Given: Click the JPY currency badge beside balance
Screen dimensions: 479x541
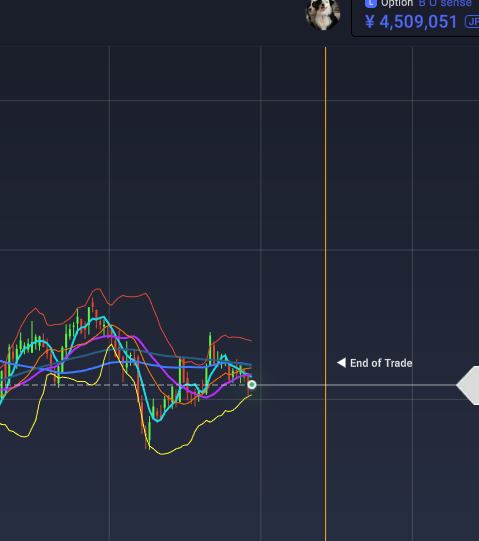Looking at the screenshot, I should [x=472, y=22].
